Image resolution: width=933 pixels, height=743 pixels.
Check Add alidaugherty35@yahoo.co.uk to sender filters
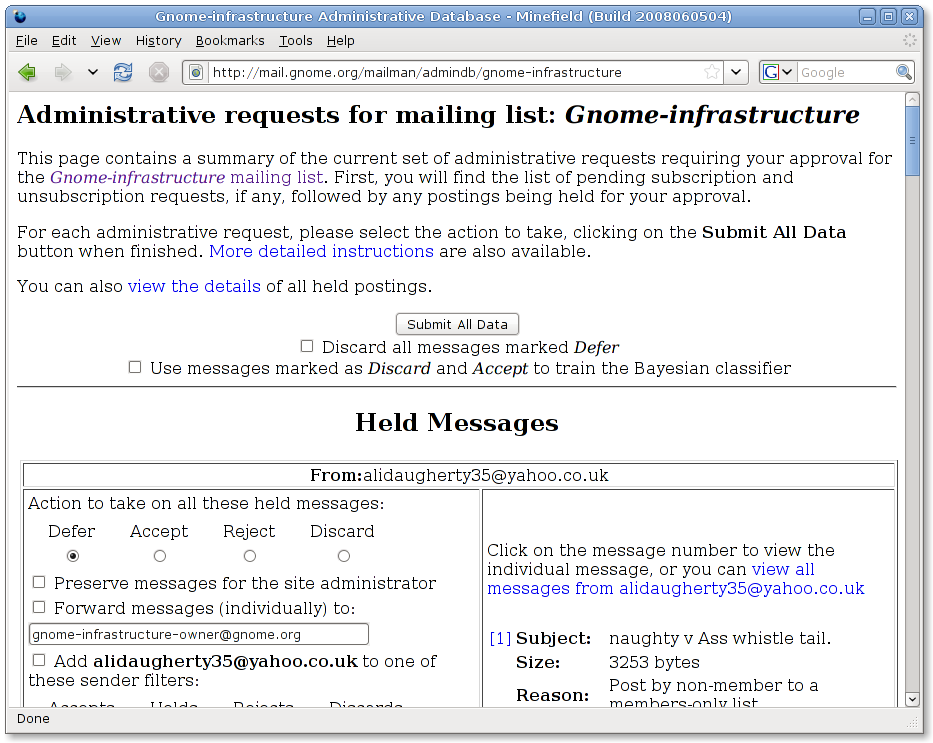(x=39, y=660)
